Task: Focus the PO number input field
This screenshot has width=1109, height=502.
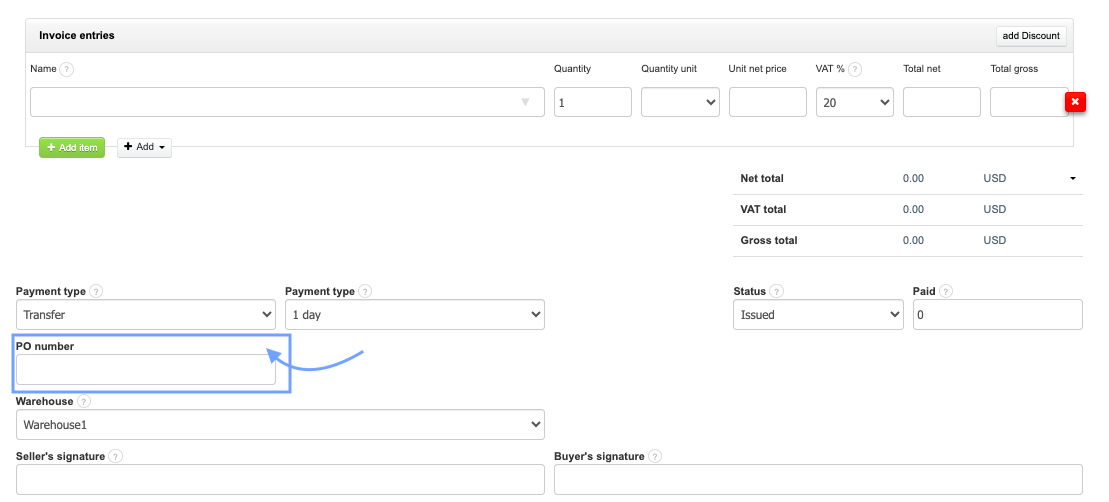Action: click(145, 369)
